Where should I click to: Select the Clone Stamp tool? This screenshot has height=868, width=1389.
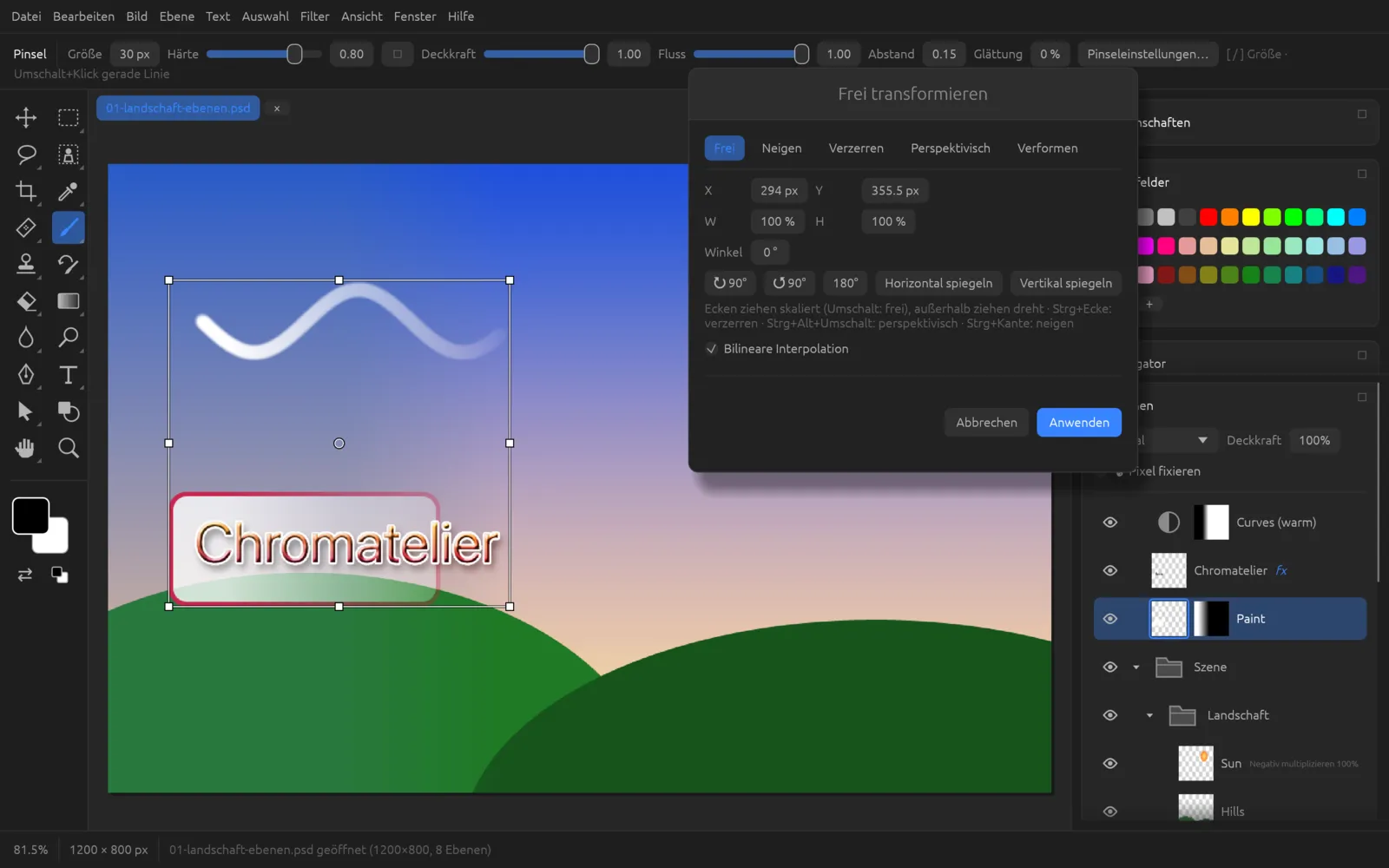coord(26,264)
